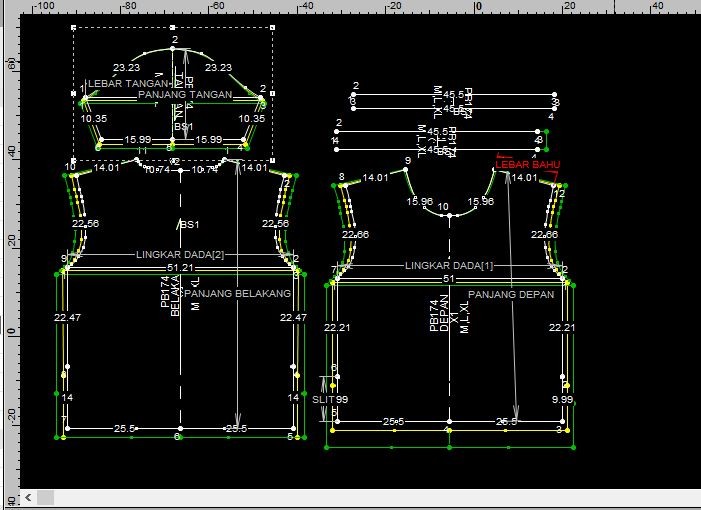This screenshot has height=510, width=701.
Task: Select the sleeve cap top point 2
Action: click(174, 47)
